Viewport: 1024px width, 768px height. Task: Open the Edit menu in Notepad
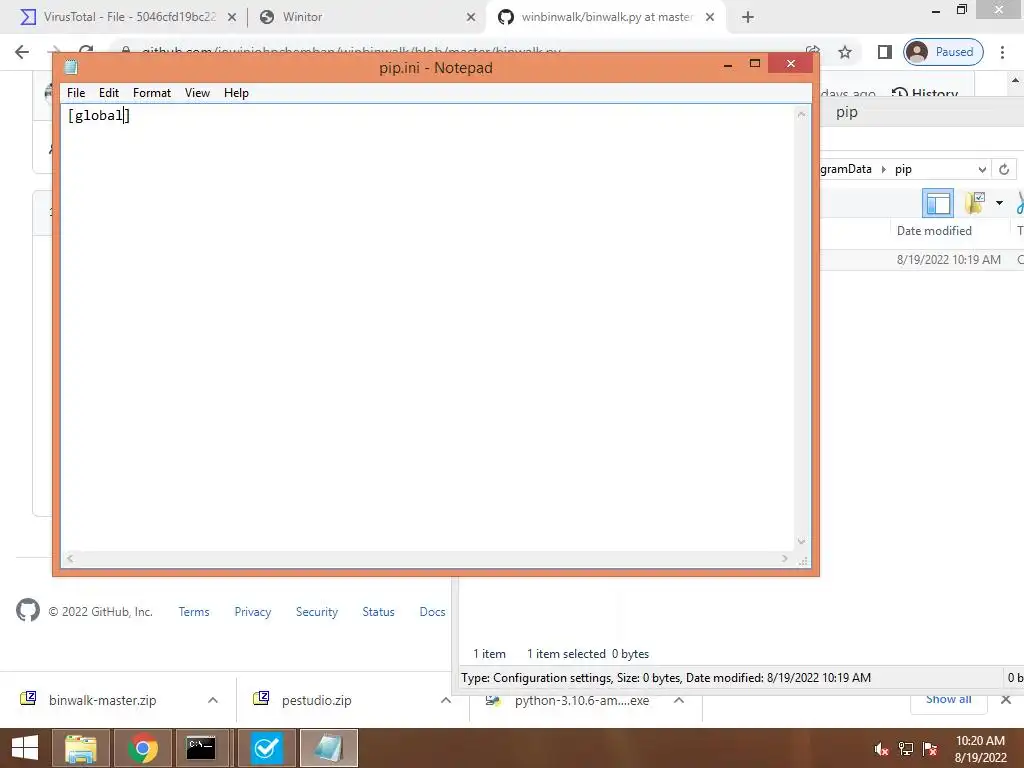coord(108,93)
